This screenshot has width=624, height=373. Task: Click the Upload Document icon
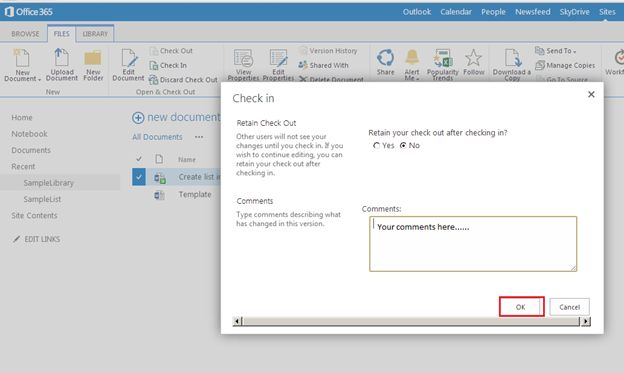[61, 58]
